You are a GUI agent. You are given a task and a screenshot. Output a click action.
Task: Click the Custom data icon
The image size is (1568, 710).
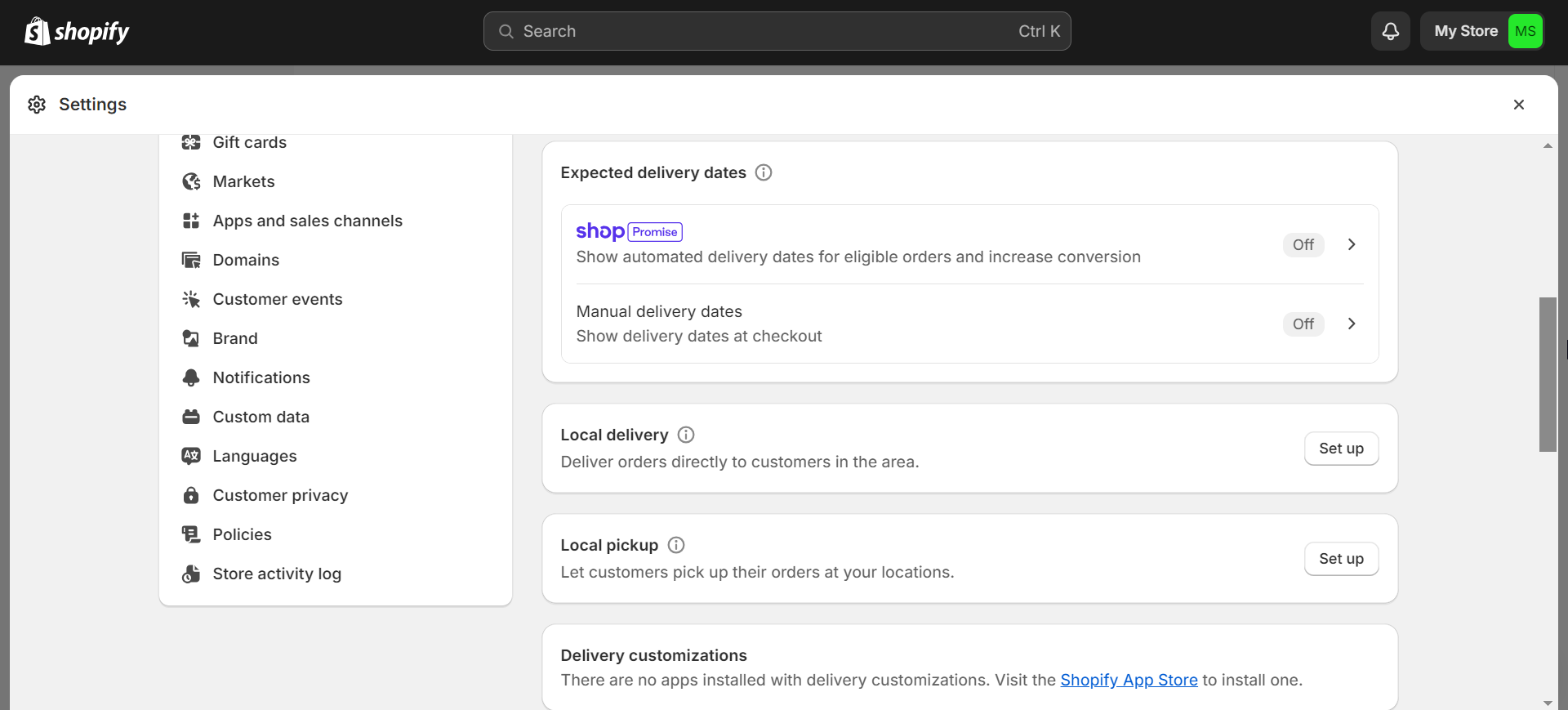pos(191,417)
